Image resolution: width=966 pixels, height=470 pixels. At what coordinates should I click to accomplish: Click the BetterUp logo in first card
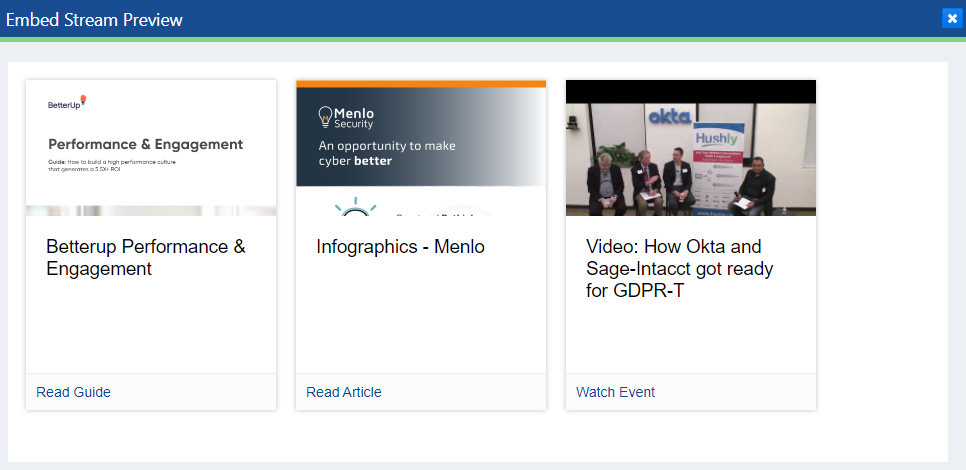pos(67,103)
